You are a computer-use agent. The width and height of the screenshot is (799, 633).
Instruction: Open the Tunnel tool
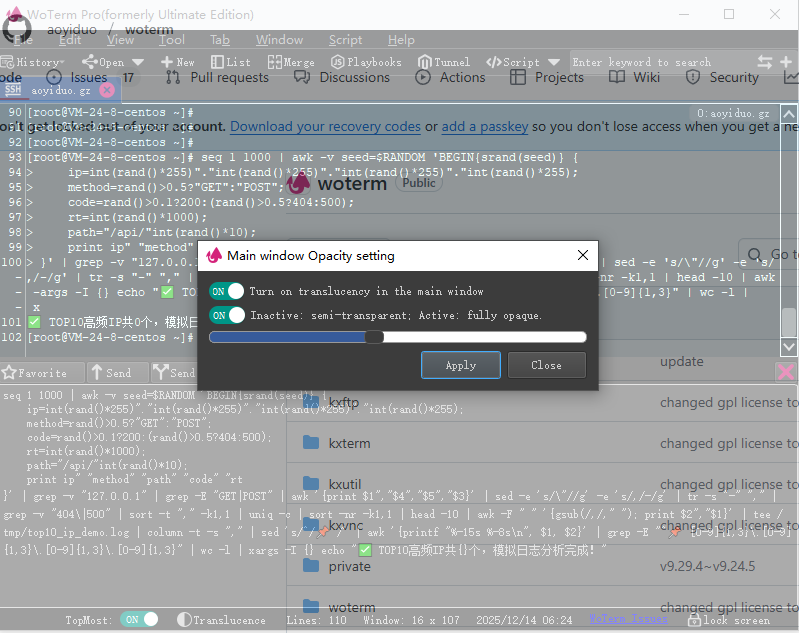pos(443,62)
